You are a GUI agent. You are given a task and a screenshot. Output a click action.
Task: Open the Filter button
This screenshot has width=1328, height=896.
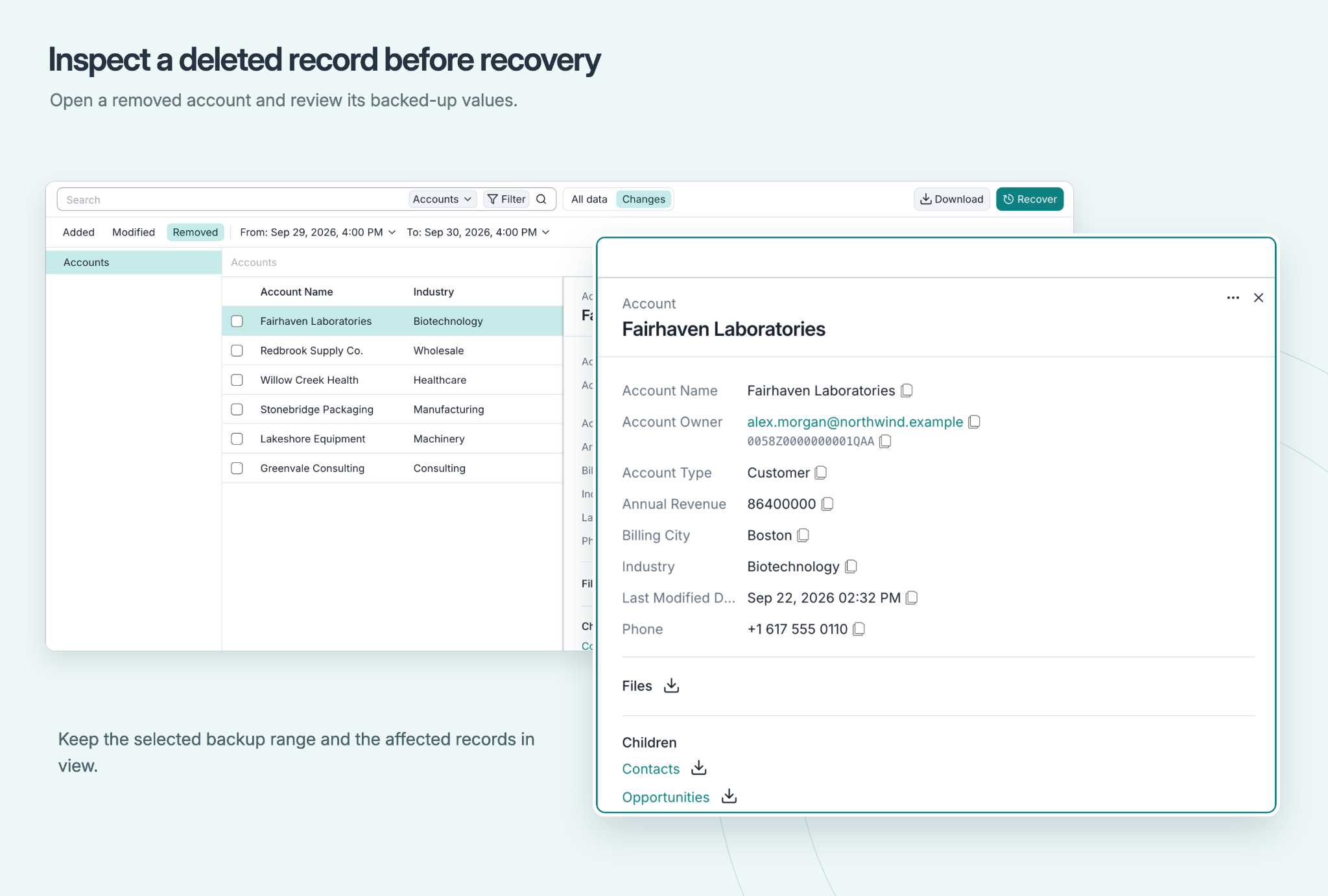[506, 199]
